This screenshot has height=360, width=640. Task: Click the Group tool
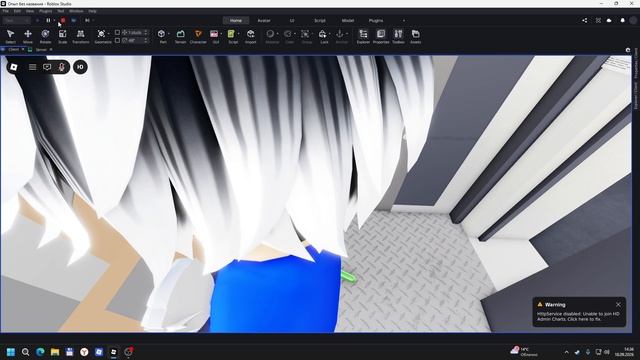[x=305, y=36]
